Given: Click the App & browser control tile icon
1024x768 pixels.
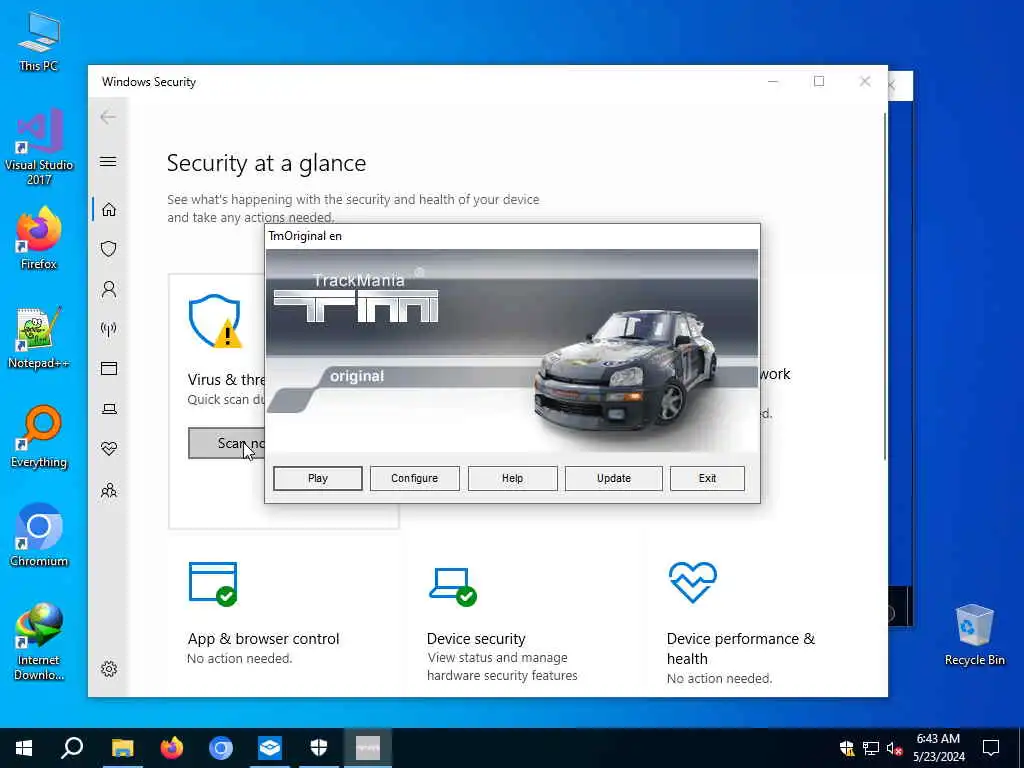Looking at the screenshot, I should (213, 584).
